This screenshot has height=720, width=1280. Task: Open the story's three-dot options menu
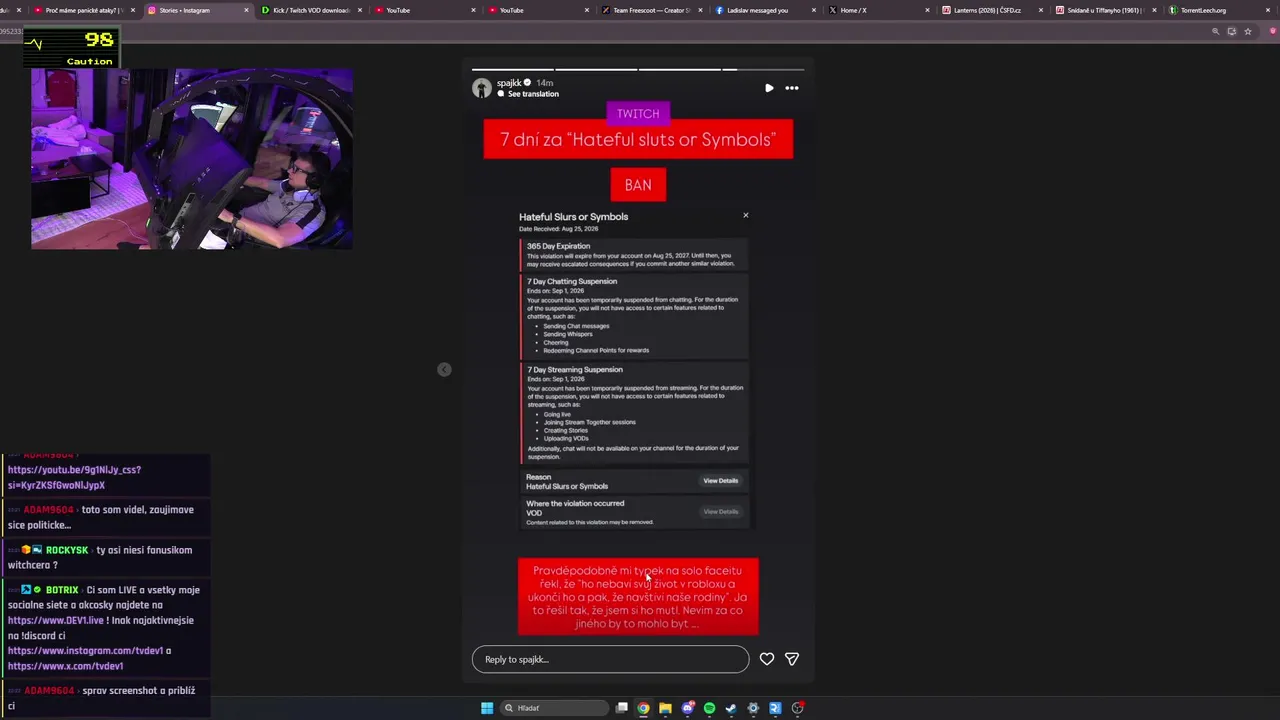[x=792, y=88]
